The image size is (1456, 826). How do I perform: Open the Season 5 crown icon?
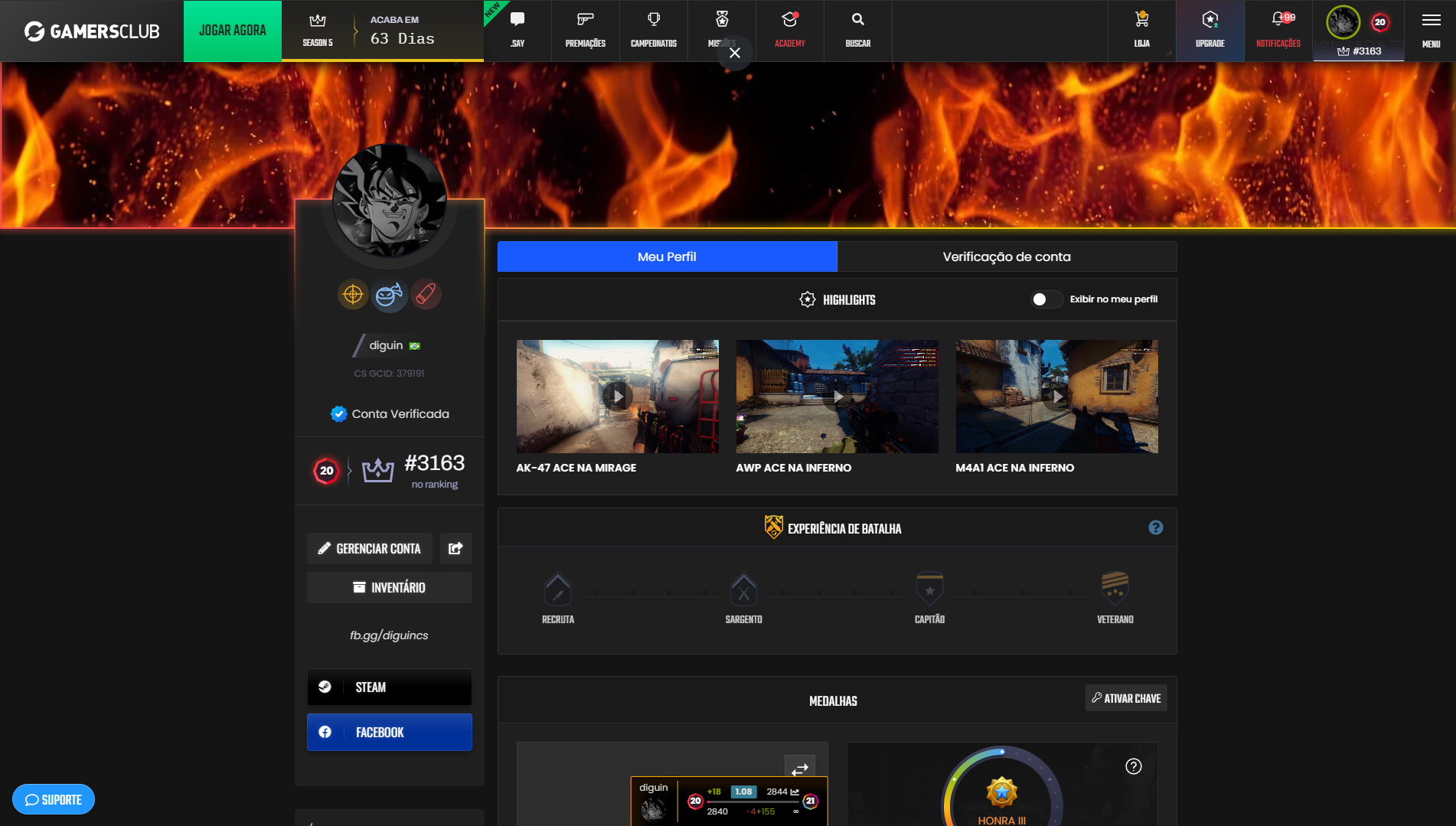click(318, 21)
